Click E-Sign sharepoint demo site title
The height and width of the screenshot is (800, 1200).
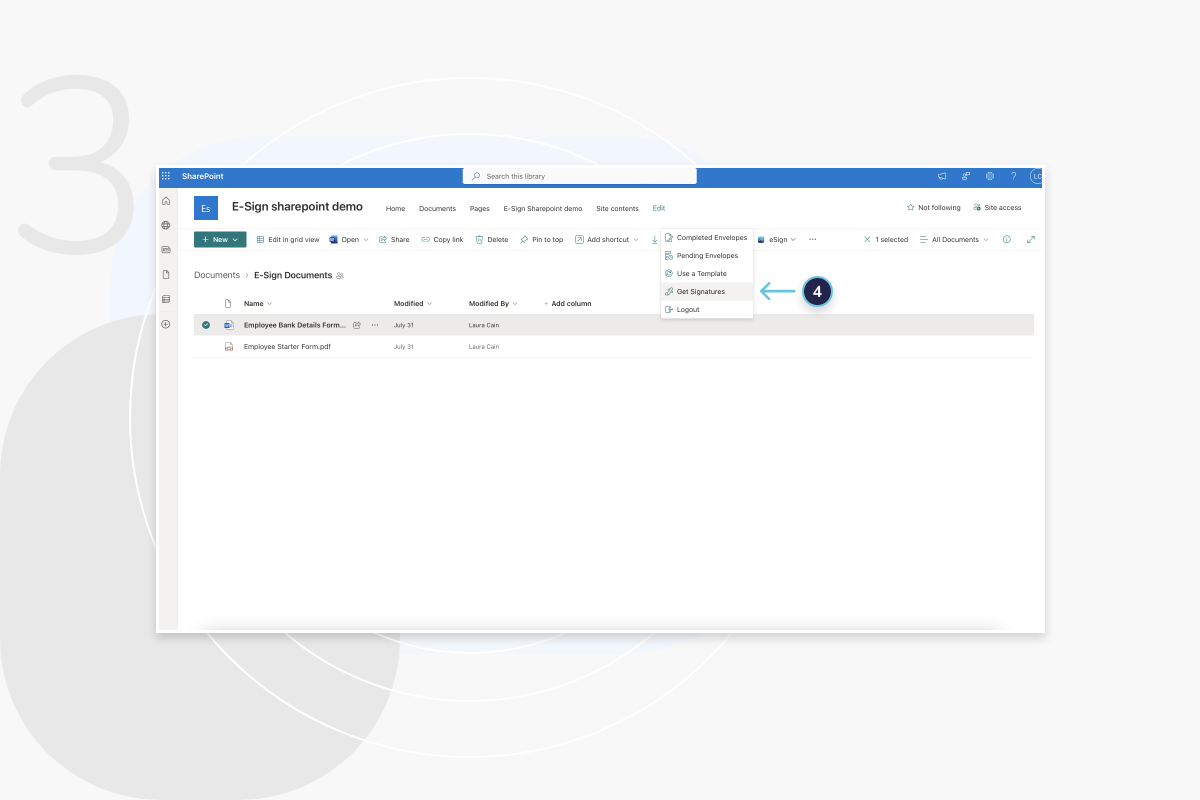coord(297,207)
